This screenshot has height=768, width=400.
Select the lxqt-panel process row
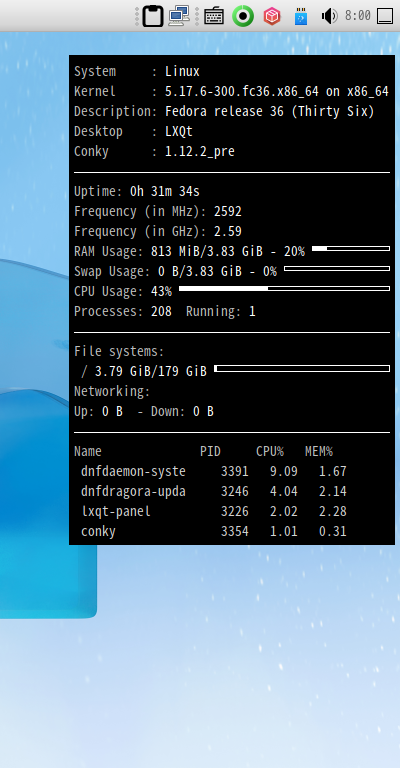214,511
